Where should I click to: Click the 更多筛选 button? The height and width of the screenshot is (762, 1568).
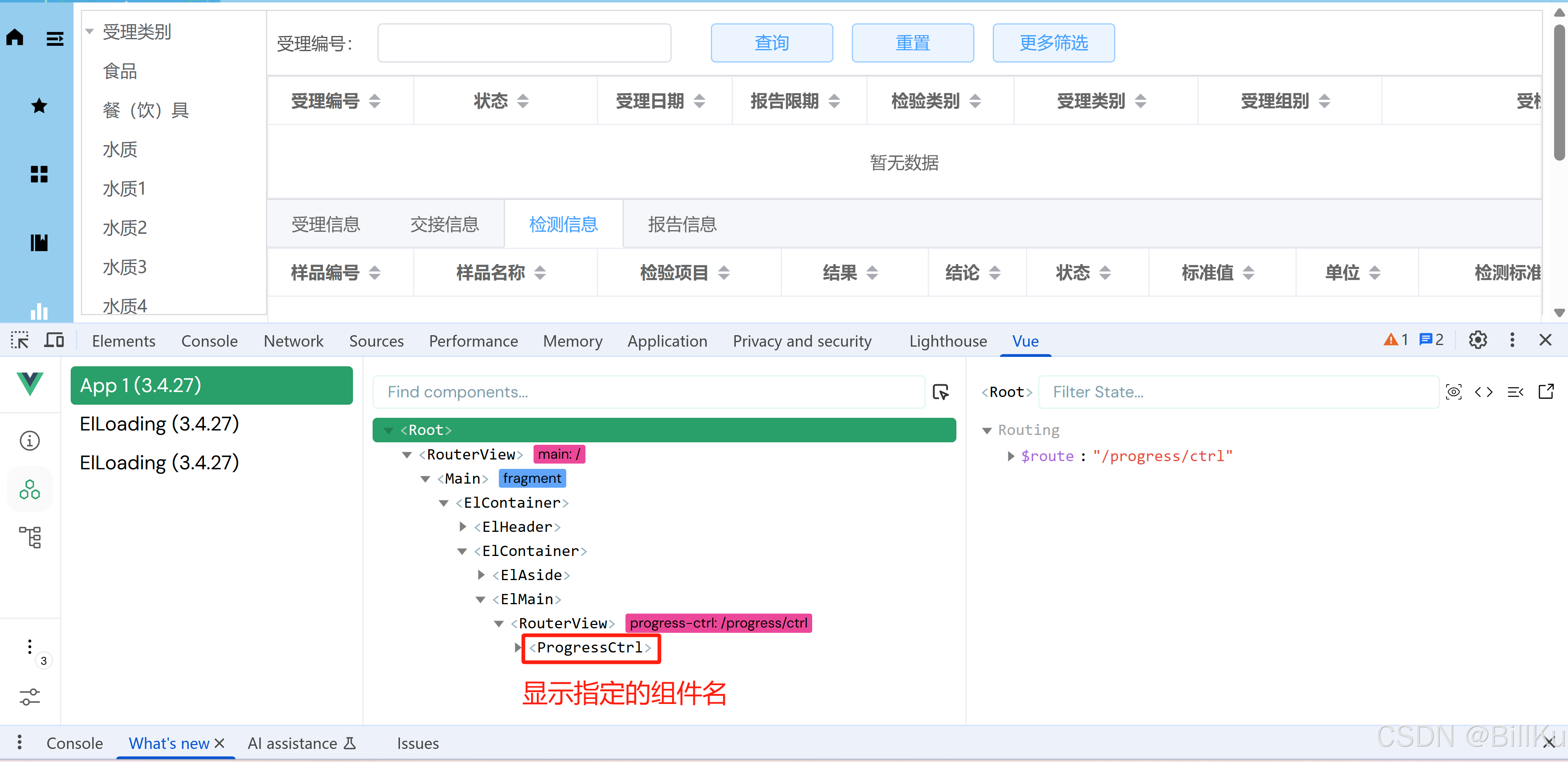coord(1053,43)
